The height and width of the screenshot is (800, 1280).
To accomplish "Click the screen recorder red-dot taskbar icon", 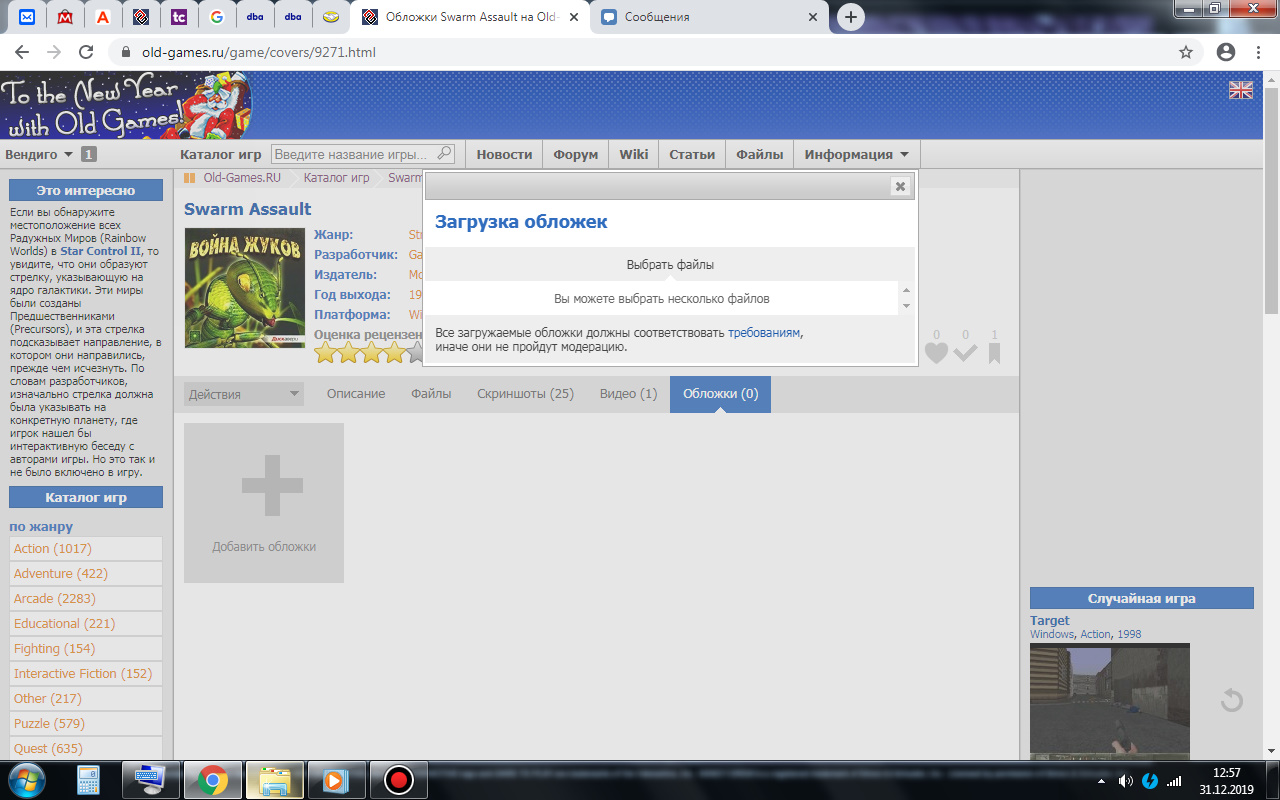I will [x=399, y=779].
